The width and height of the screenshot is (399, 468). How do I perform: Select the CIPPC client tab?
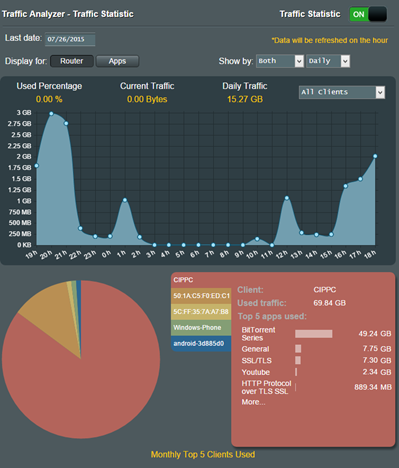coord(201,280)
